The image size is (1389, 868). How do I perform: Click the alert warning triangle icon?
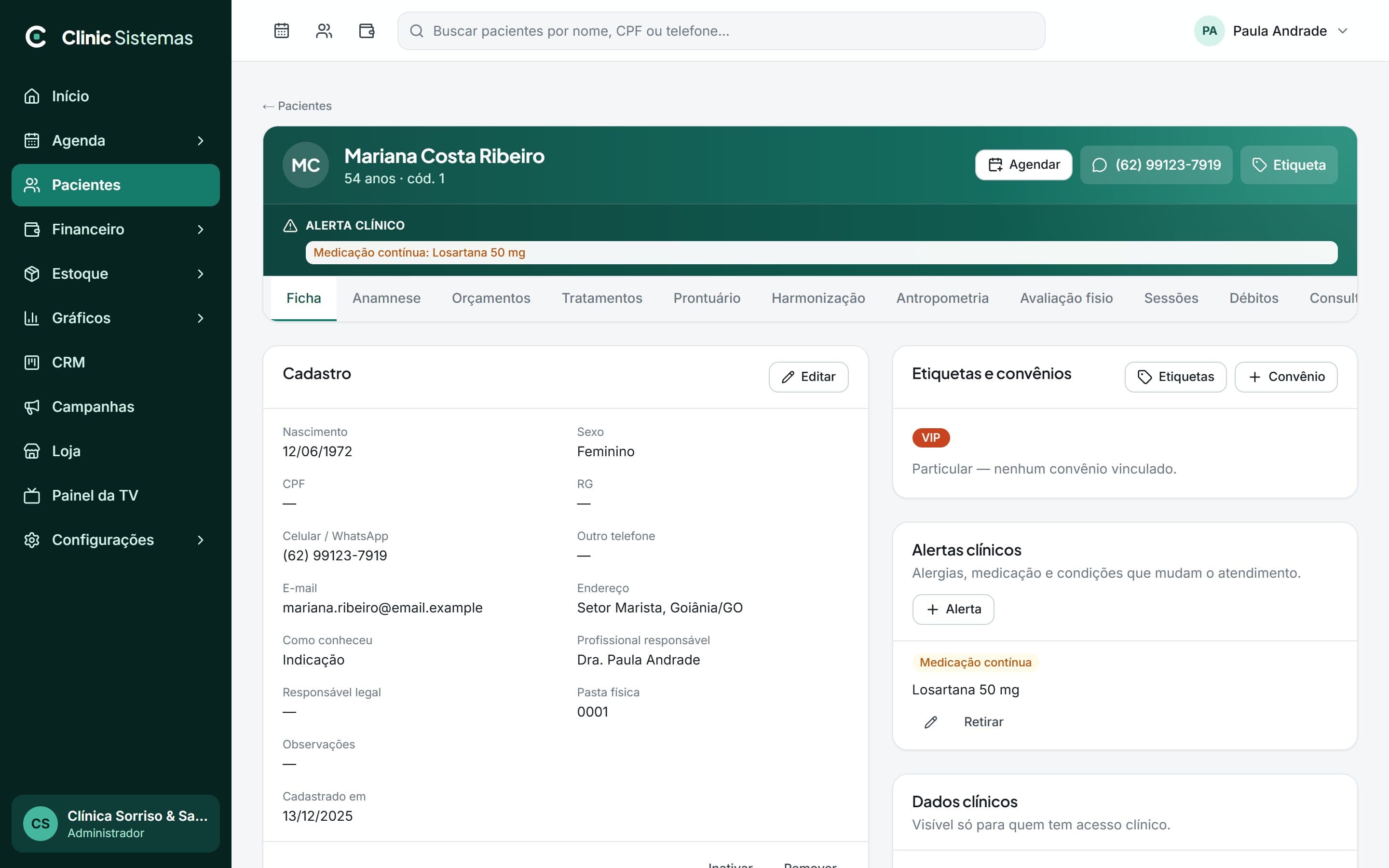tap(290, 226)
